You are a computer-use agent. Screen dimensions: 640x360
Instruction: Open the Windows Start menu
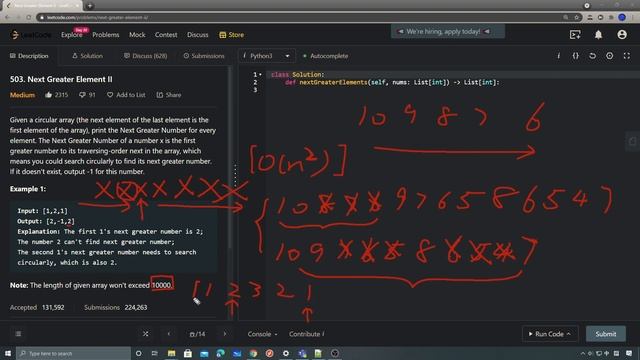tap(8, 353)
